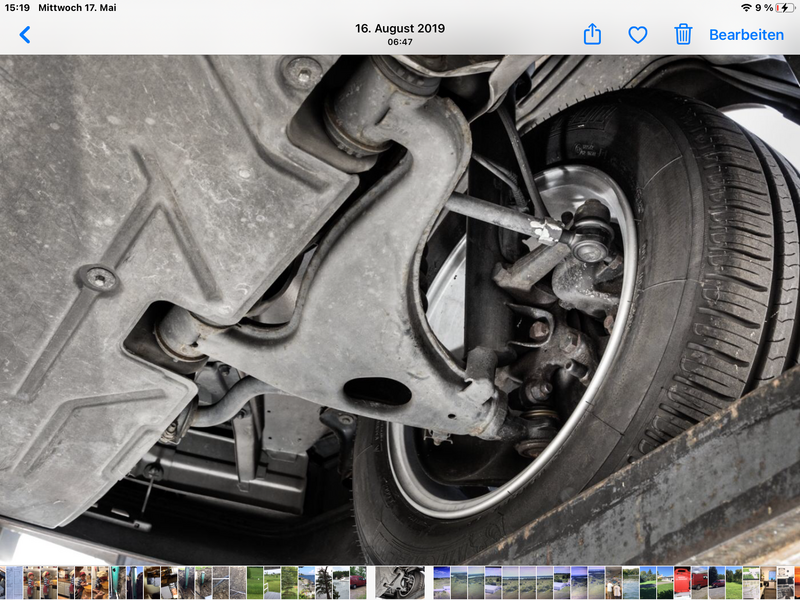800x600 pixels.
Task: Tap the battery icon in status bar
Action: 785,8
